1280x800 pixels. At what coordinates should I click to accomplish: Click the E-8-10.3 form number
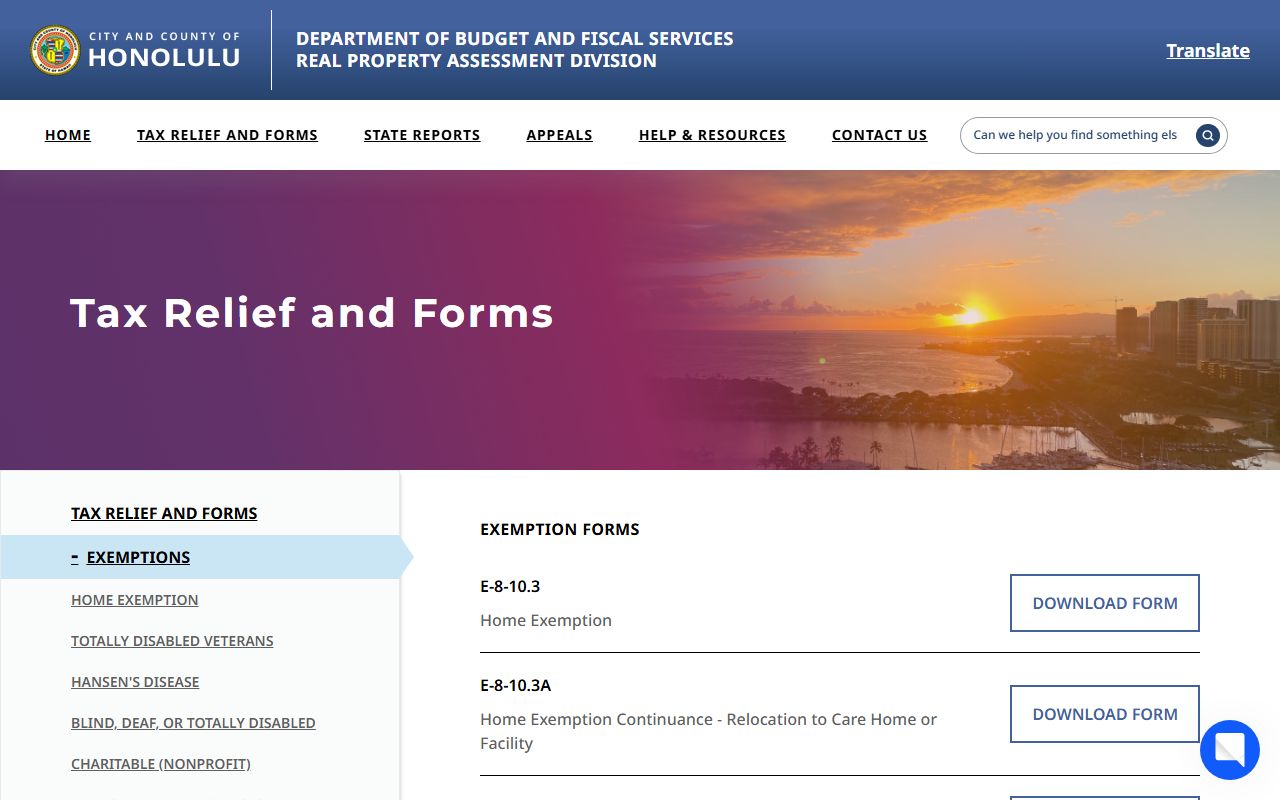(x=510, y=586)
